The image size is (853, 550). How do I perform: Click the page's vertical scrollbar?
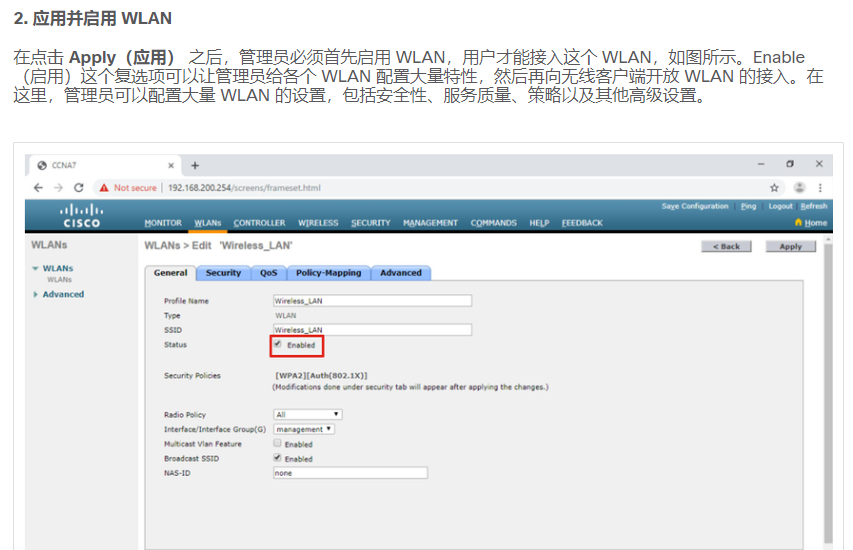click(x=827, y=400)
